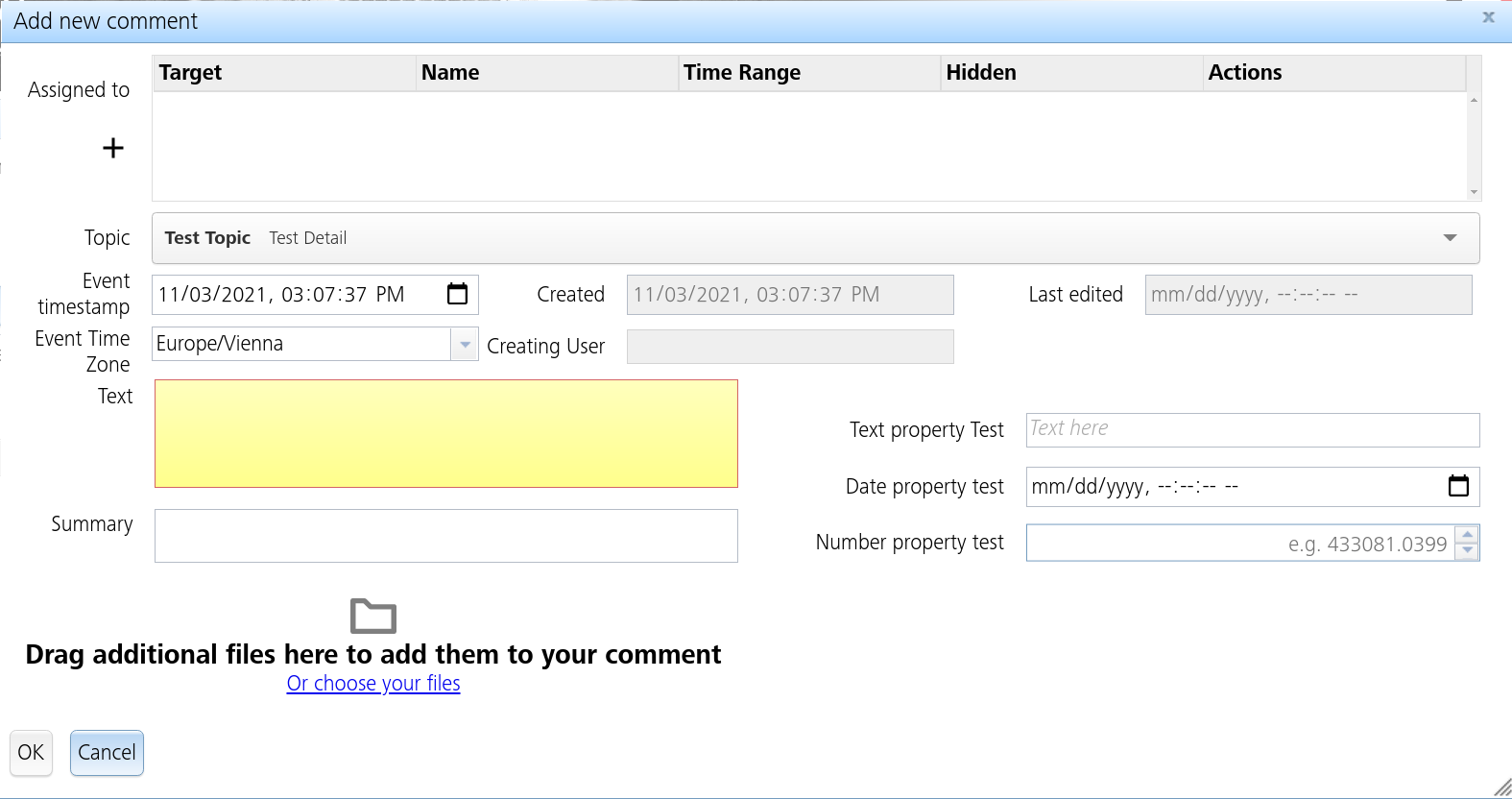The height and width of the screenshot is (799, 1512).
Task: Click the drag additional files heading
Action: point(373,655)
